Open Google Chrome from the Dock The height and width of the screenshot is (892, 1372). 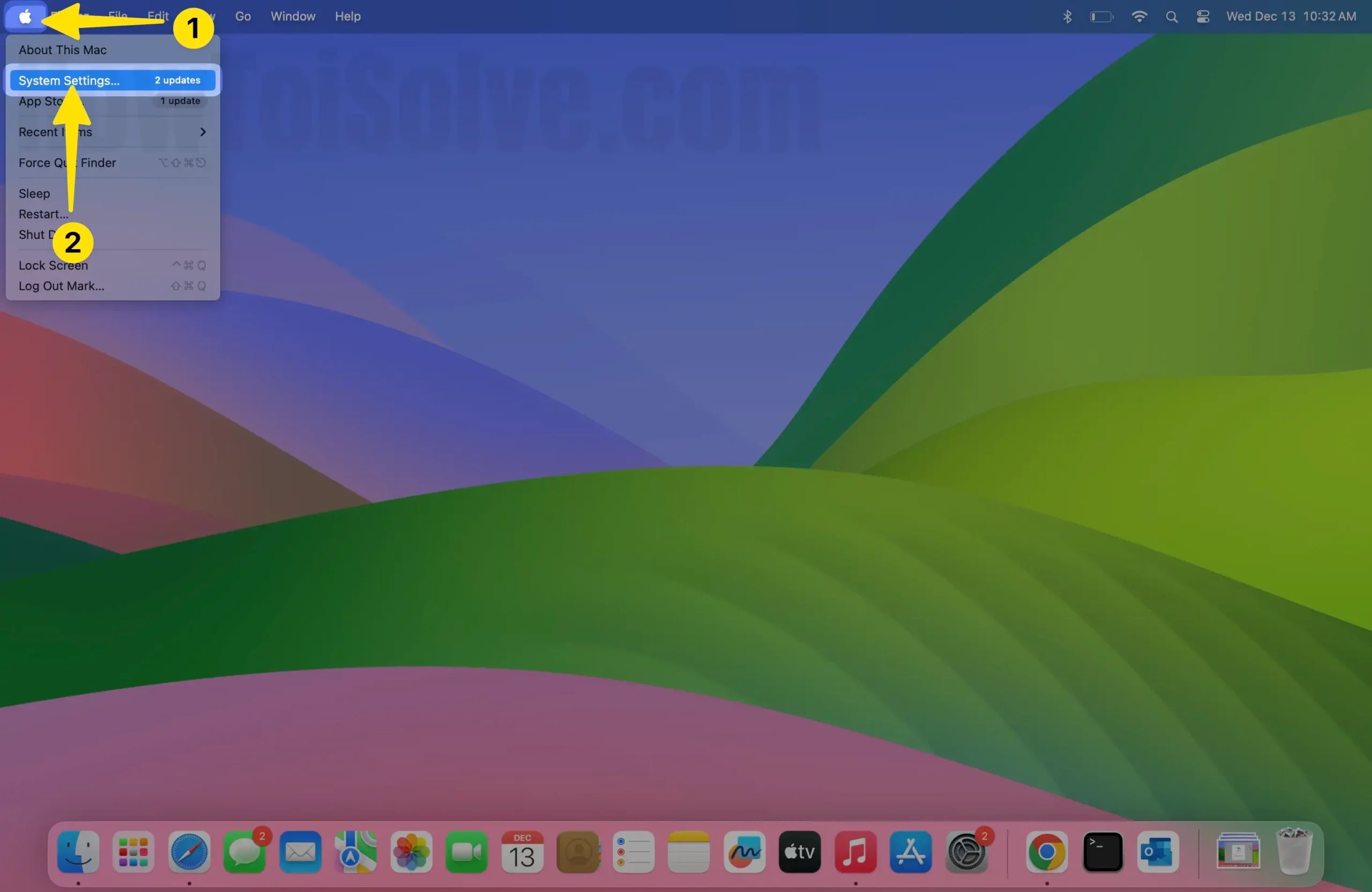click(x=1046, y=853)
